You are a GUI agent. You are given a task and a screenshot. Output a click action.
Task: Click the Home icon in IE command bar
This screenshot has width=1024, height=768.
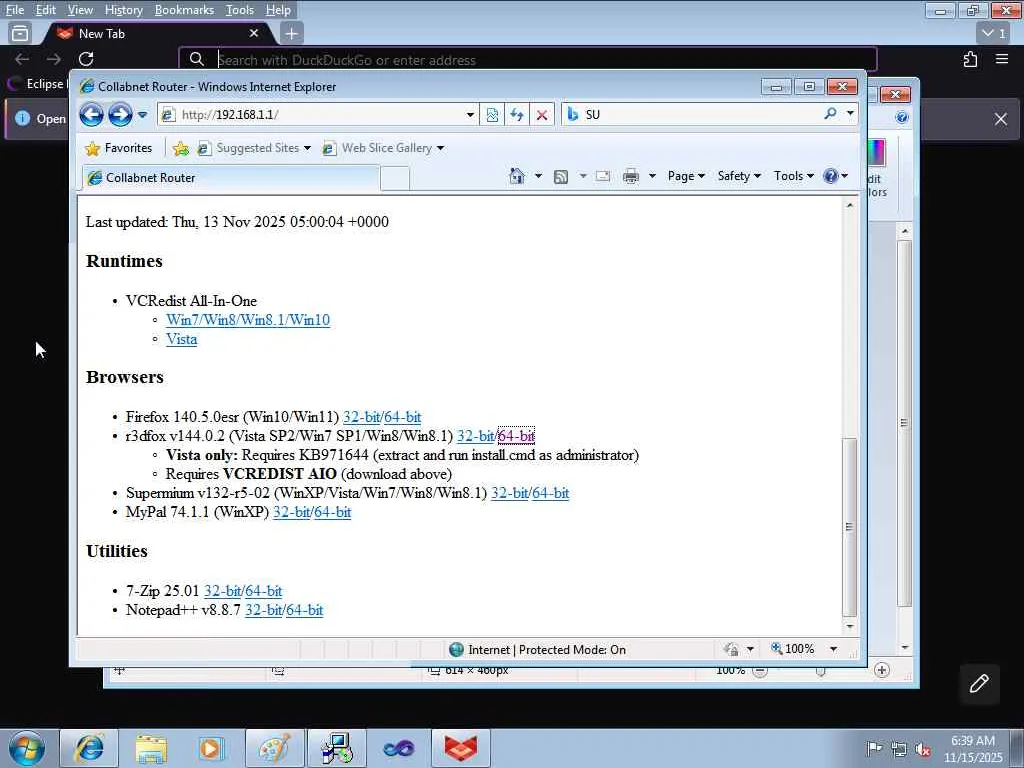click(x=517, y=176)
